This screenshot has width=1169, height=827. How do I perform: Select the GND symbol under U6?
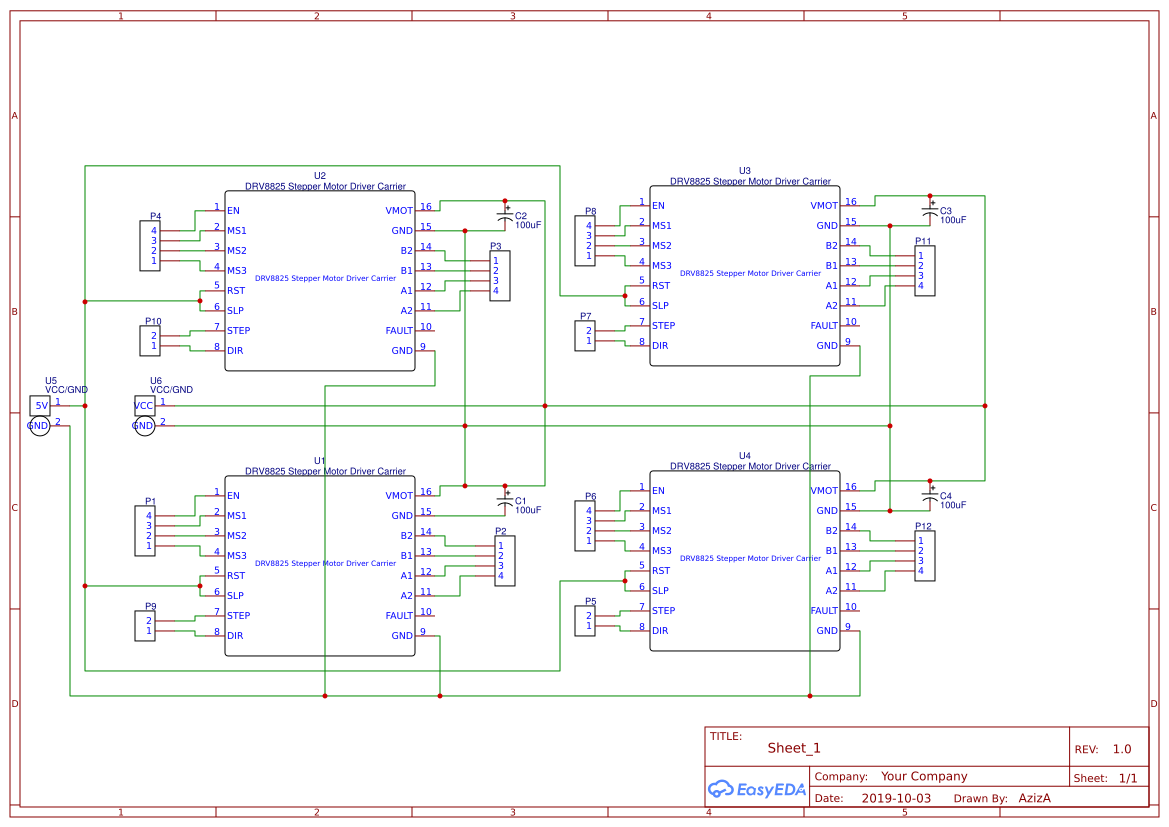pyautogui.click(x=144, y=424)
